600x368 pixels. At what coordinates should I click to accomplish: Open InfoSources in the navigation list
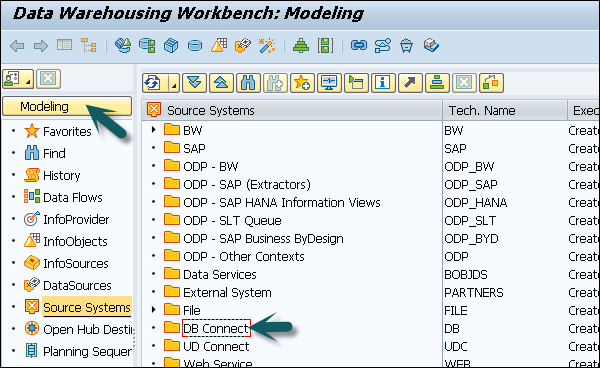(75, 264)
